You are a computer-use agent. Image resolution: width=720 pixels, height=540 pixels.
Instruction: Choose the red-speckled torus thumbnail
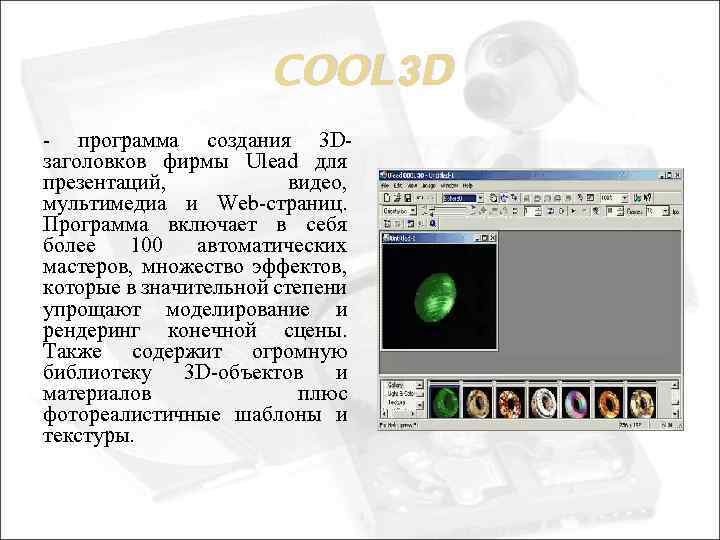coord(510,402)
